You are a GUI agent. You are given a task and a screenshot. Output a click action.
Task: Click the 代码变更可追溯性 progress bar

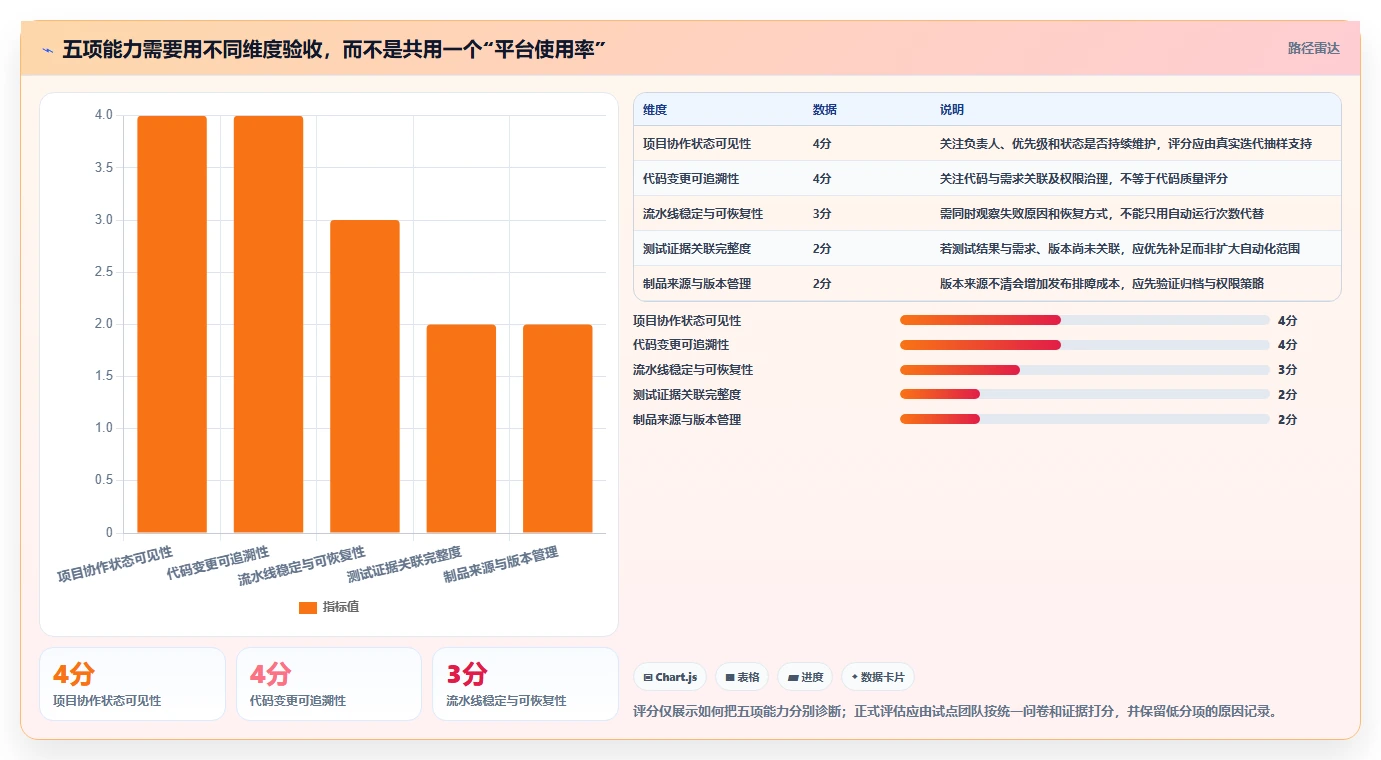1084,345
